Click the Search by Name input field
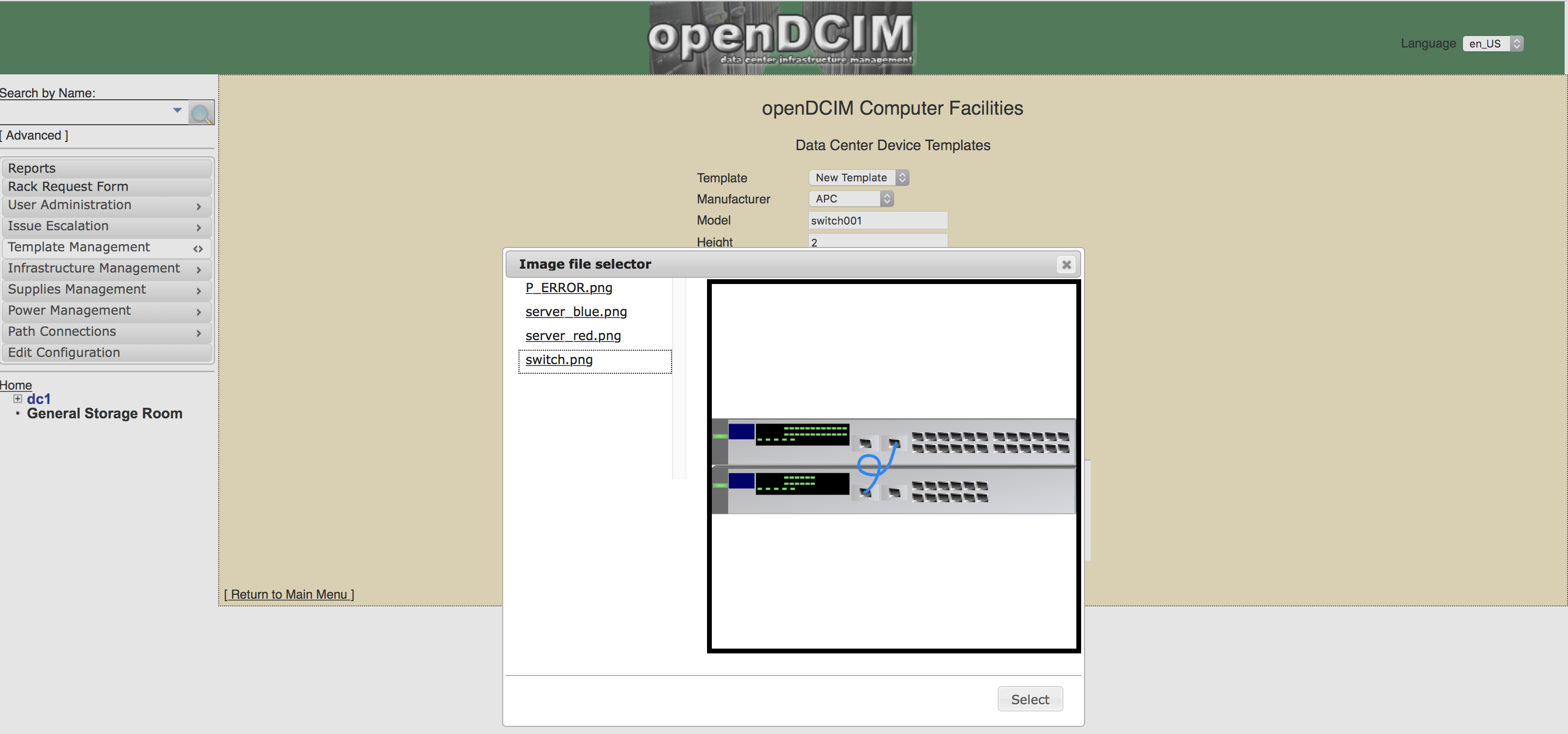 pyautogui.click(x=93, y=113)
